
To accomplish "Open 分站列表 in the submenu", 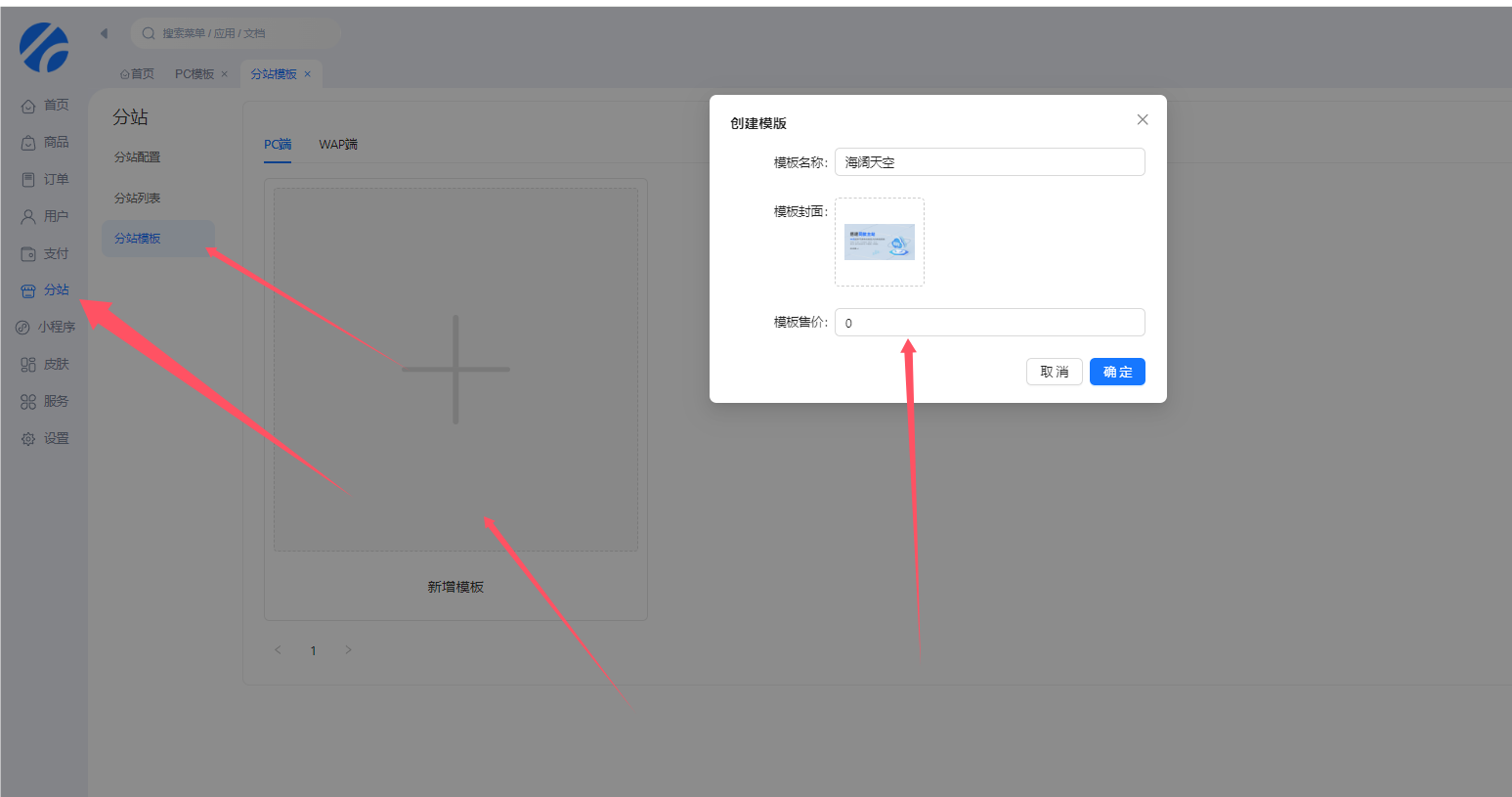I will click(137, 199).
